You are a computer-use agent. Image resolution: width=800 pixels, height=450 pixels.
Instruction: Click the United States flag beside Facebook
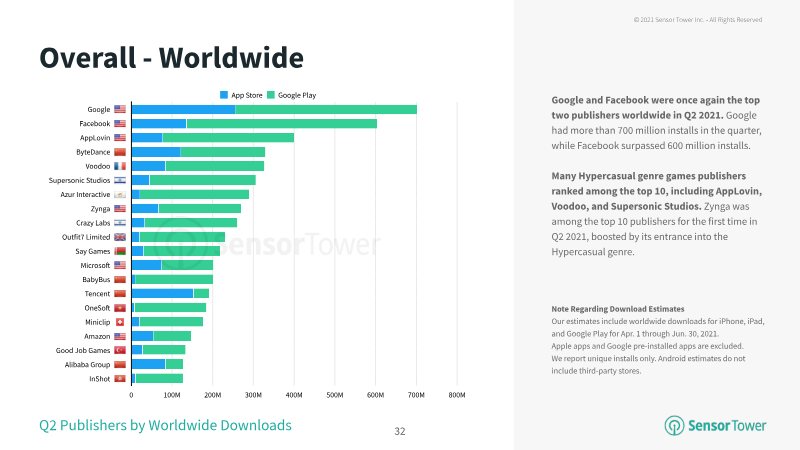(120, 123)
